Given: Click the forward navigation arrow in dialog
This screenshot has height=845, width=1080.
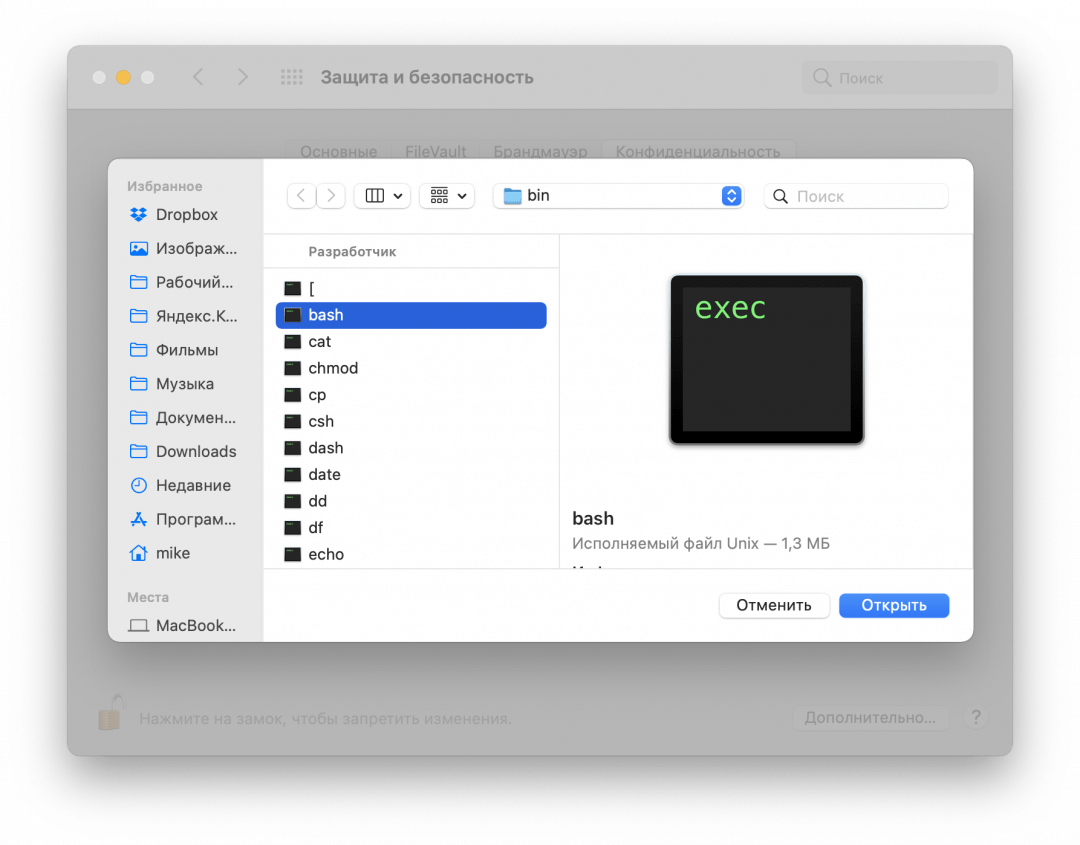Looking at the screenshot, I should point(331,196).
